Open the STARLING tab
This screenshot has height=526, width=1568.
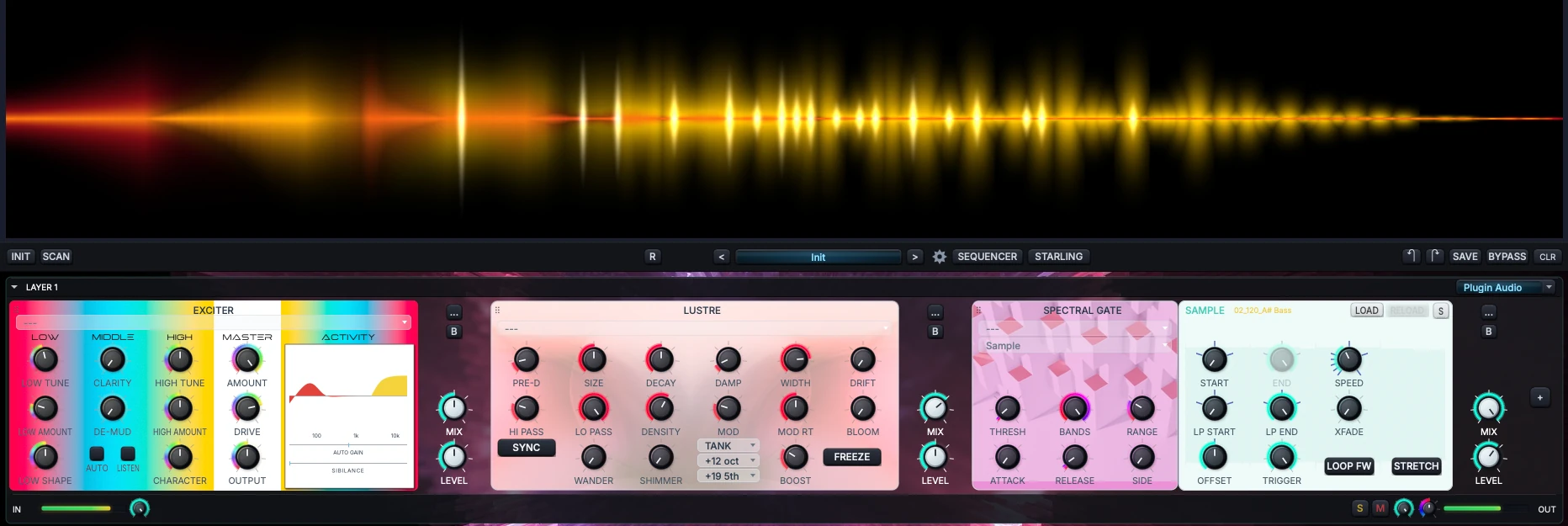tap(1058, 257)
